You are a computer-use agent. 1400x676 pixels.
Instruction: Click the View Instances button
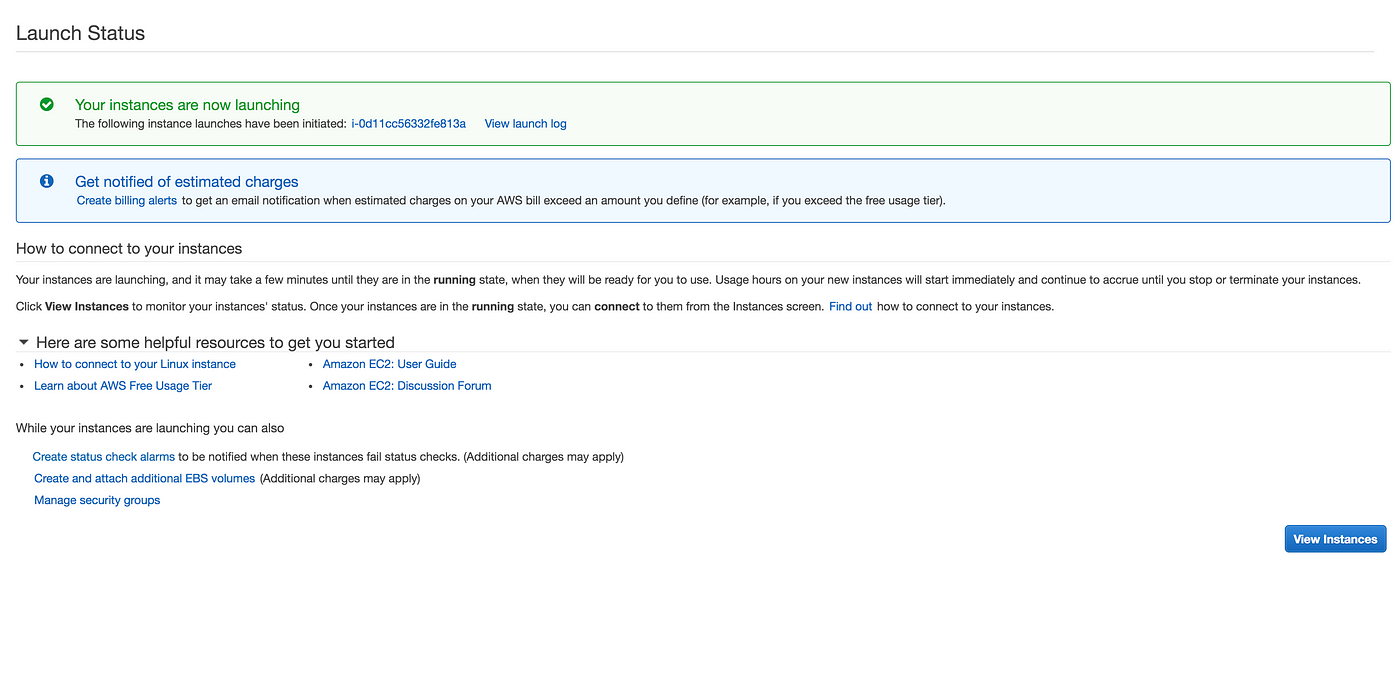click(1335, 539)
